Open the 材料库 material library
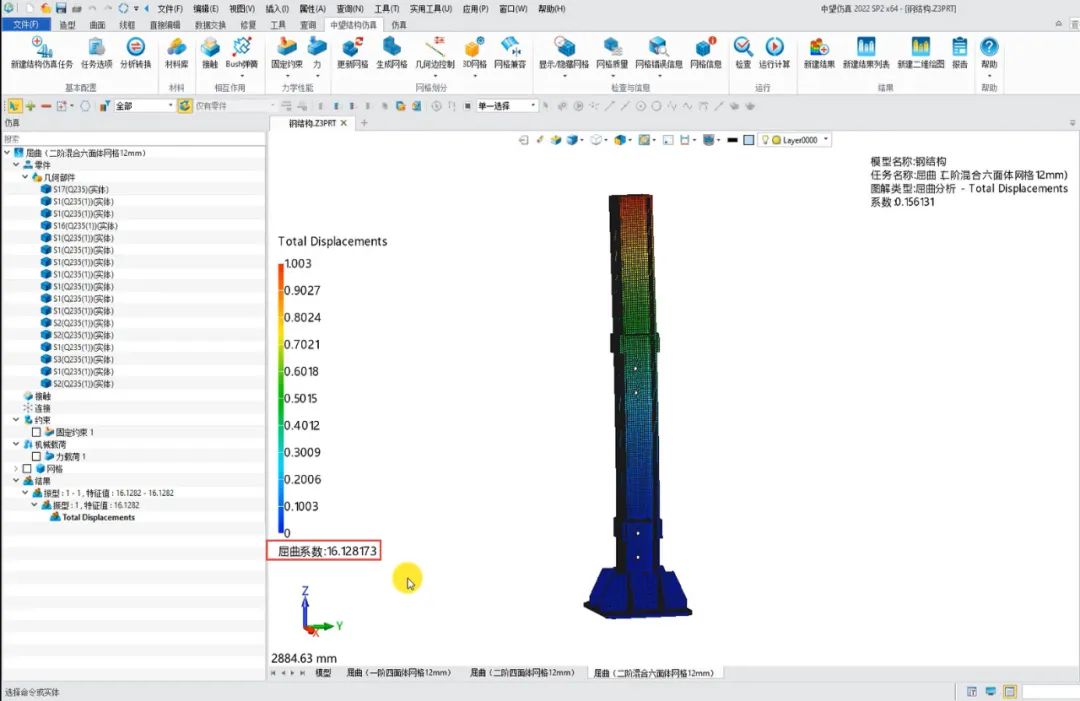The image size is (1080, 701). (x=176, y=50)
